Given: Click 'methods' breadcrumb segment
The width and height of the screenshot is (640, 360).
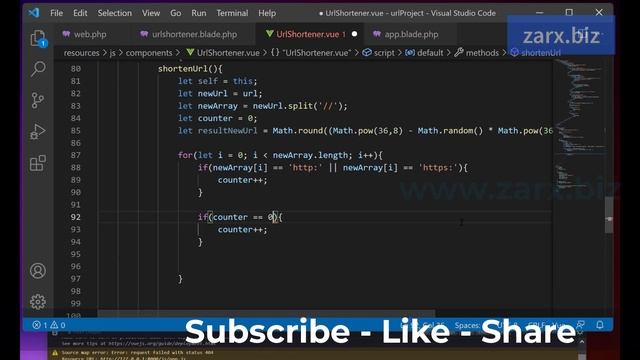Looking at the screenshot, I should (477, 53).
